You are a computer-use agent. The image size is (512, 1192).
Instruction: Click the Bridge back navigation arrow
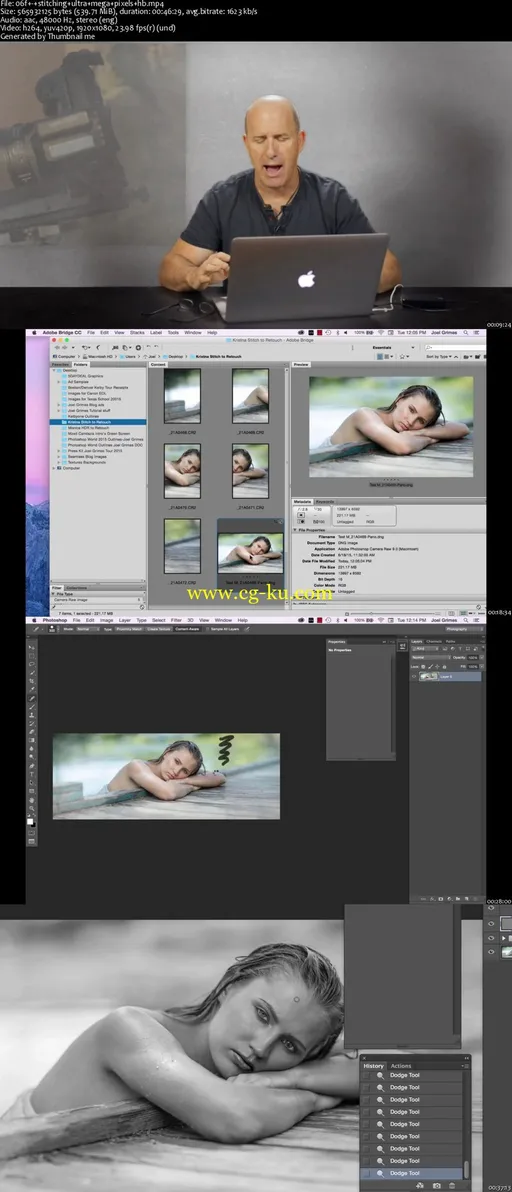pyautogui.click(x=58, y=347)
